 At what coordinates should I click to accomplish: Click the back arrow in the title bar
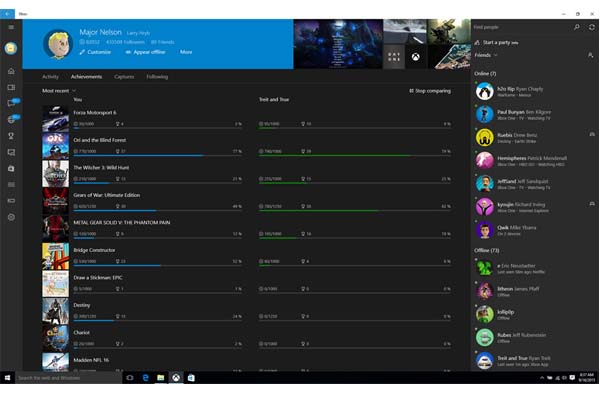click(7, 14)
